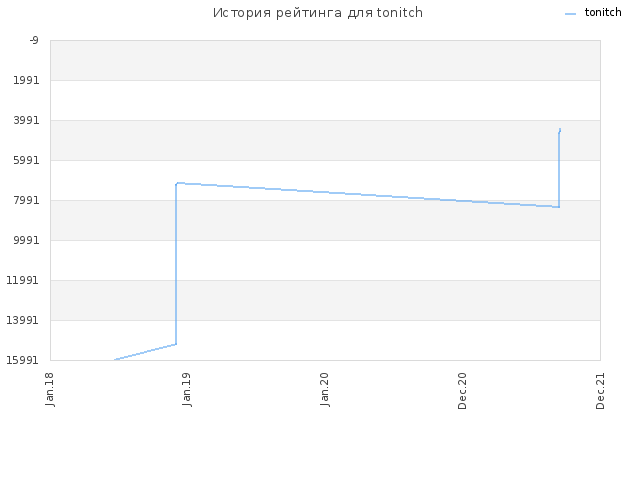This screenshot has width=640, height=480.
Task: Select the Jan.19 x-axis label
Action: pyautogui.click(x=187, y=389)
